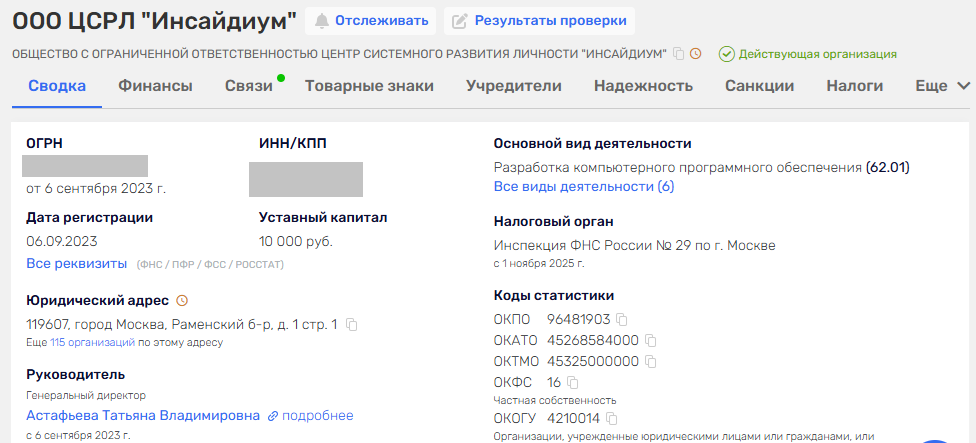Viewport: 976px width, 443px height.
Task: Copy the ОКАТО code 45268584000
Action: click(650, 340)
